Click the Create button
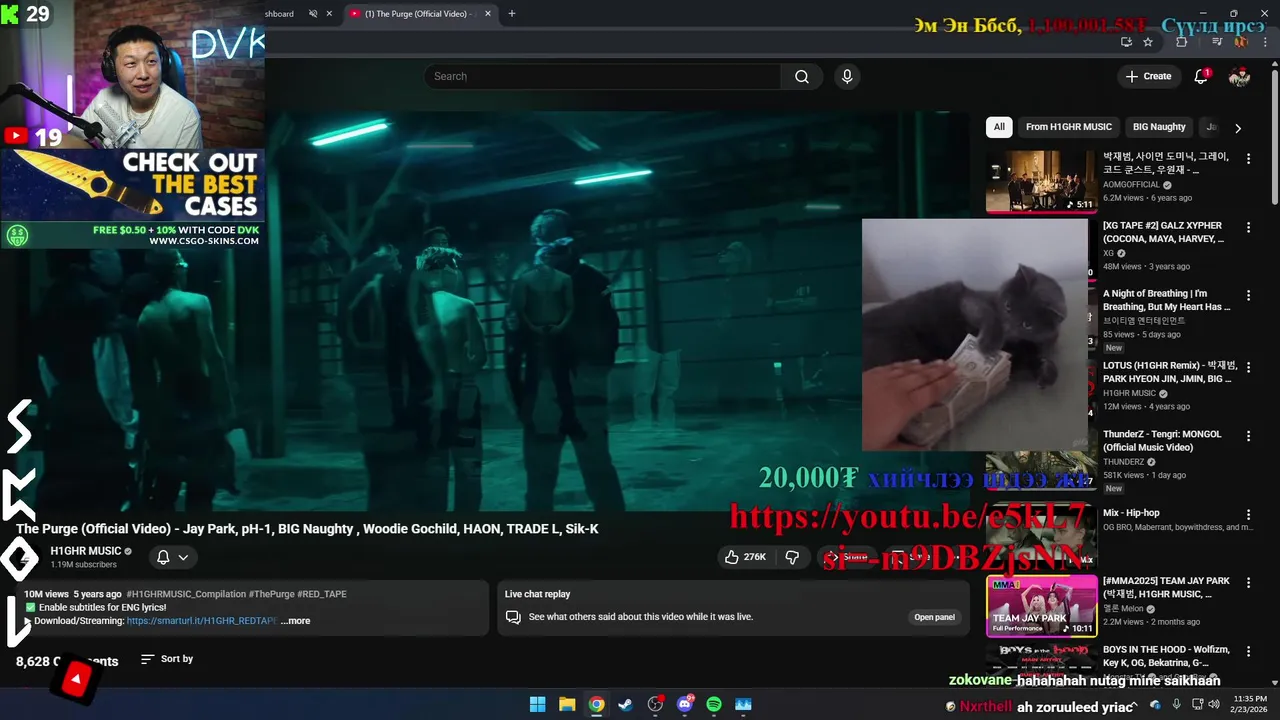Image resolution: width=1280 pixels, height=720 pixels. 1148,76
